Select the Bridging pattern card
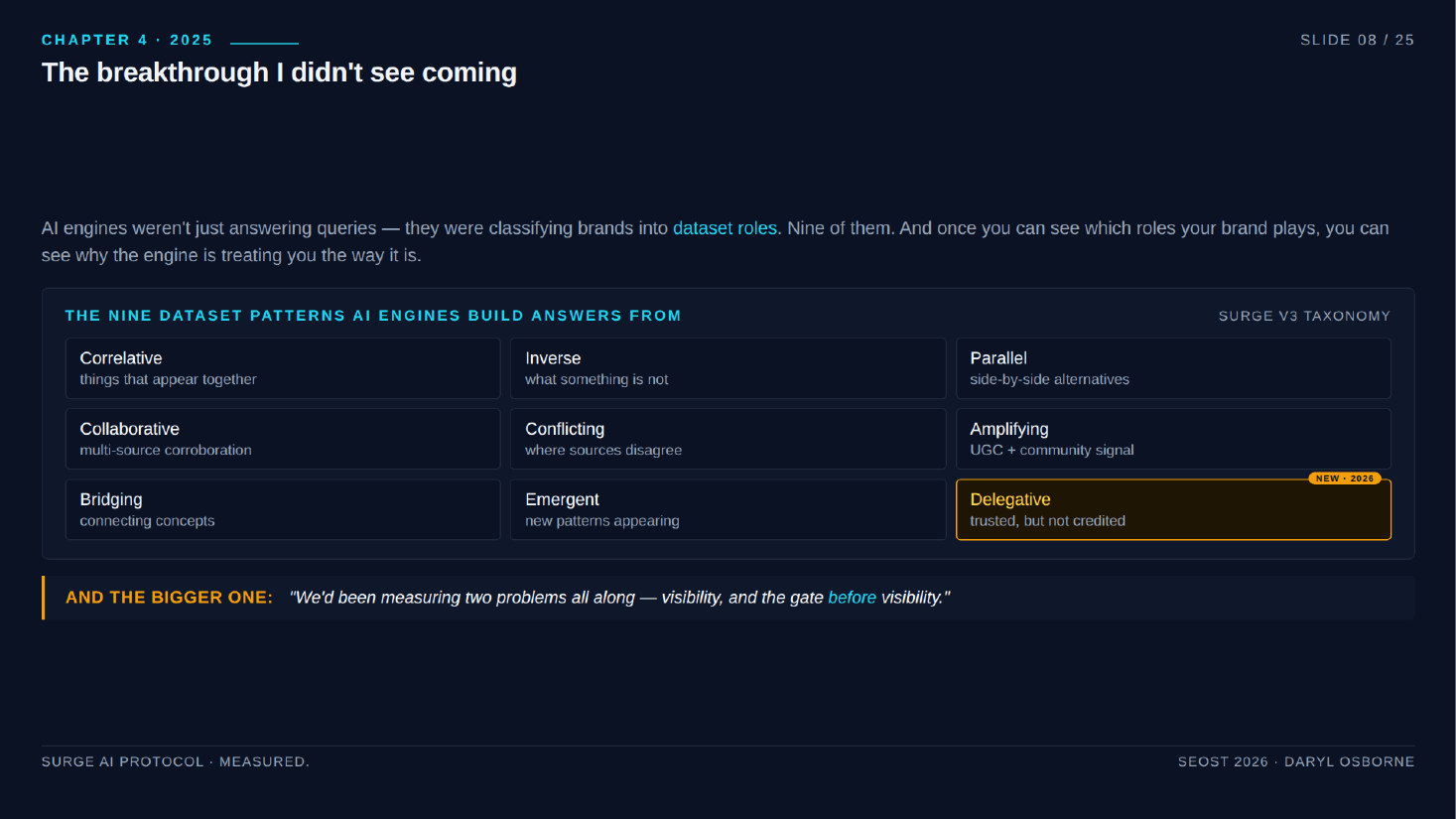Viewport: 1456px width, 819px height. click(x=283, y=509)
